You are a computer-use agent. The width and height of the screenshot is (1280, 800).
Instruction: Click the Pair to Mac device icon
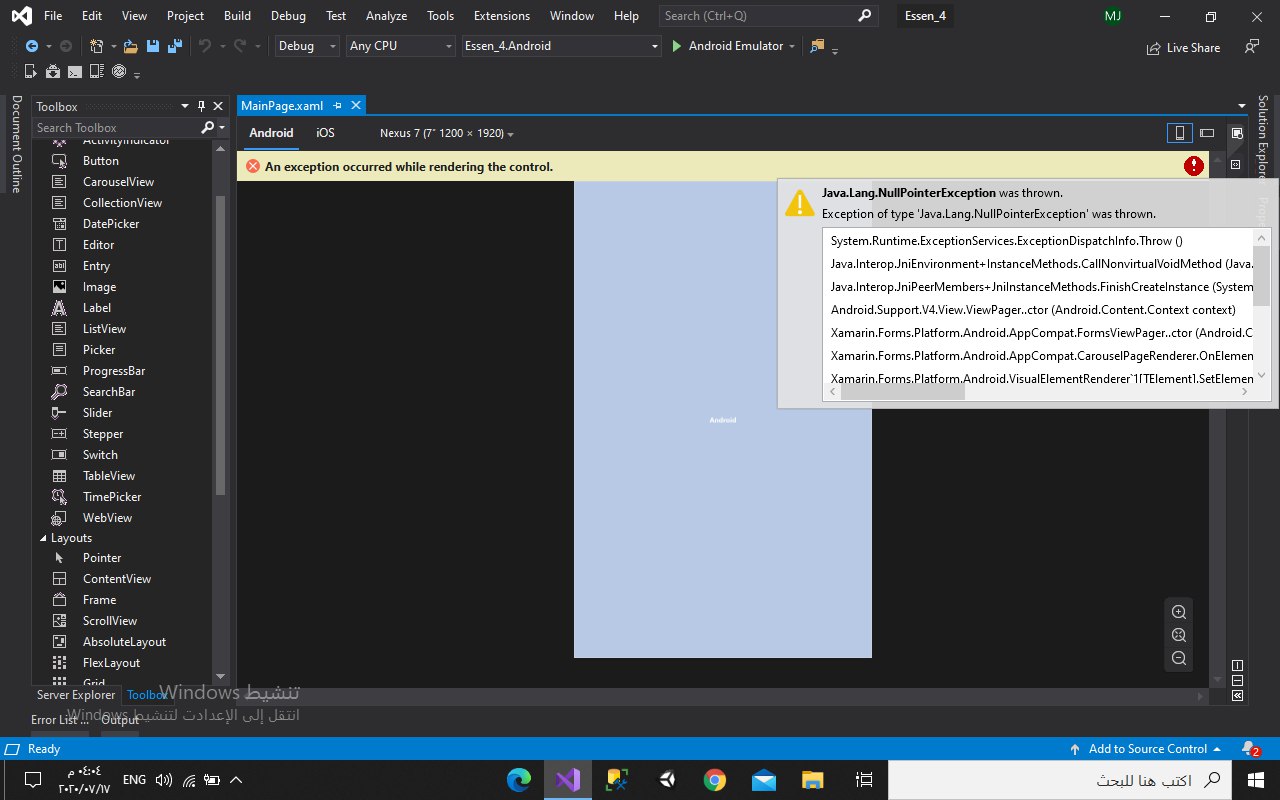point(97,72)
